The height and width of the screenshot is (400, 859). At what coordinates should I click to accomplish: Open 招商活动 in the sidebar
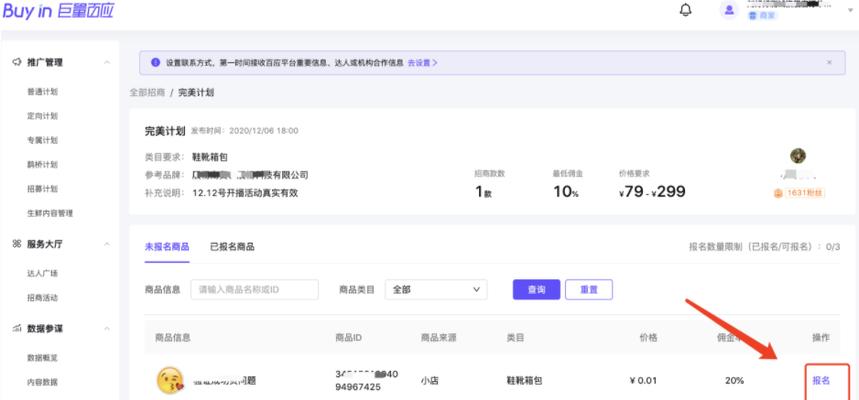42,298
